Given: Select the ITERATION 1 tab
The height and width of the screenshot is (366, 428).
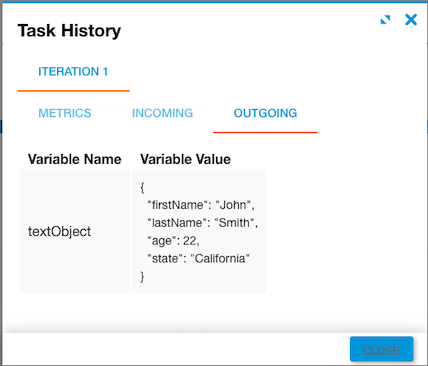Looking at the screenshot, I should [73, 72].
